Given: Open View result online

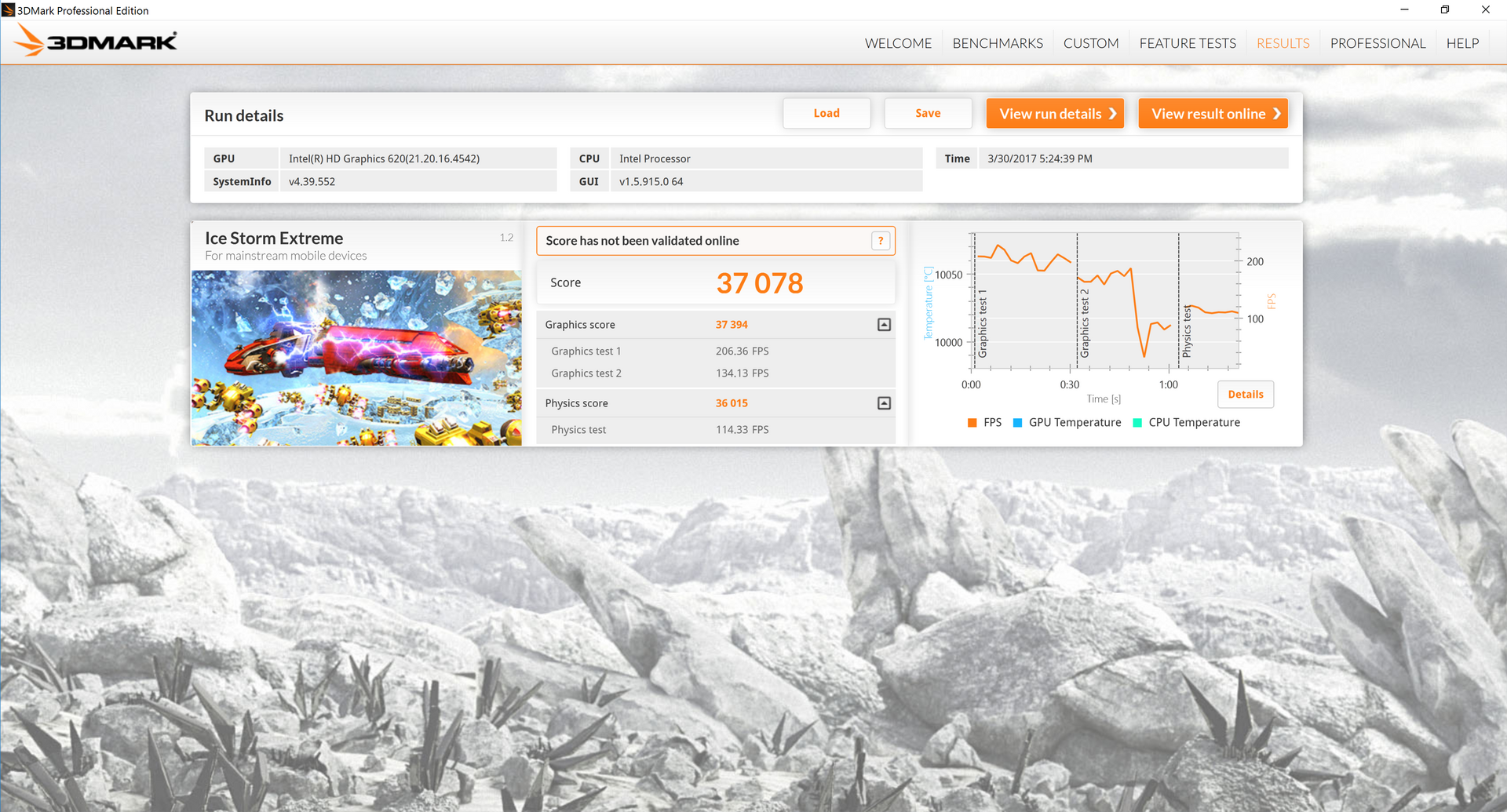Looking at the screenshot, I should [1213, 114].
